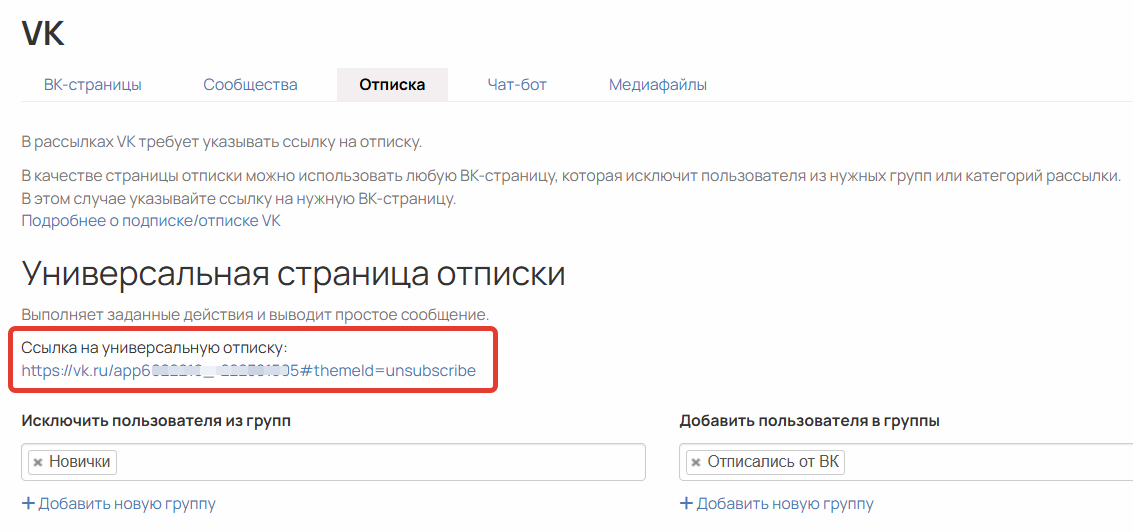1133x532 pixels.
Task: Remove Отписались от ВК tag via x icon
Action: 696,463
